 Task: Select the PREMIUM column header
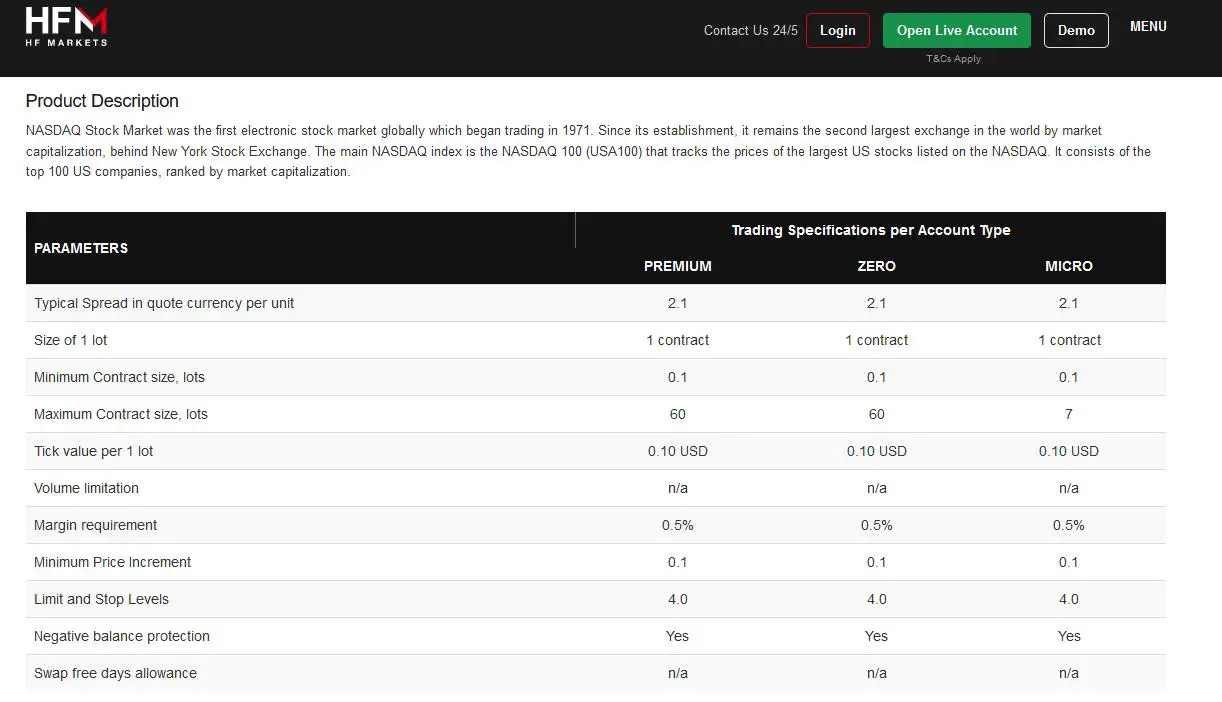coord(678,266)
